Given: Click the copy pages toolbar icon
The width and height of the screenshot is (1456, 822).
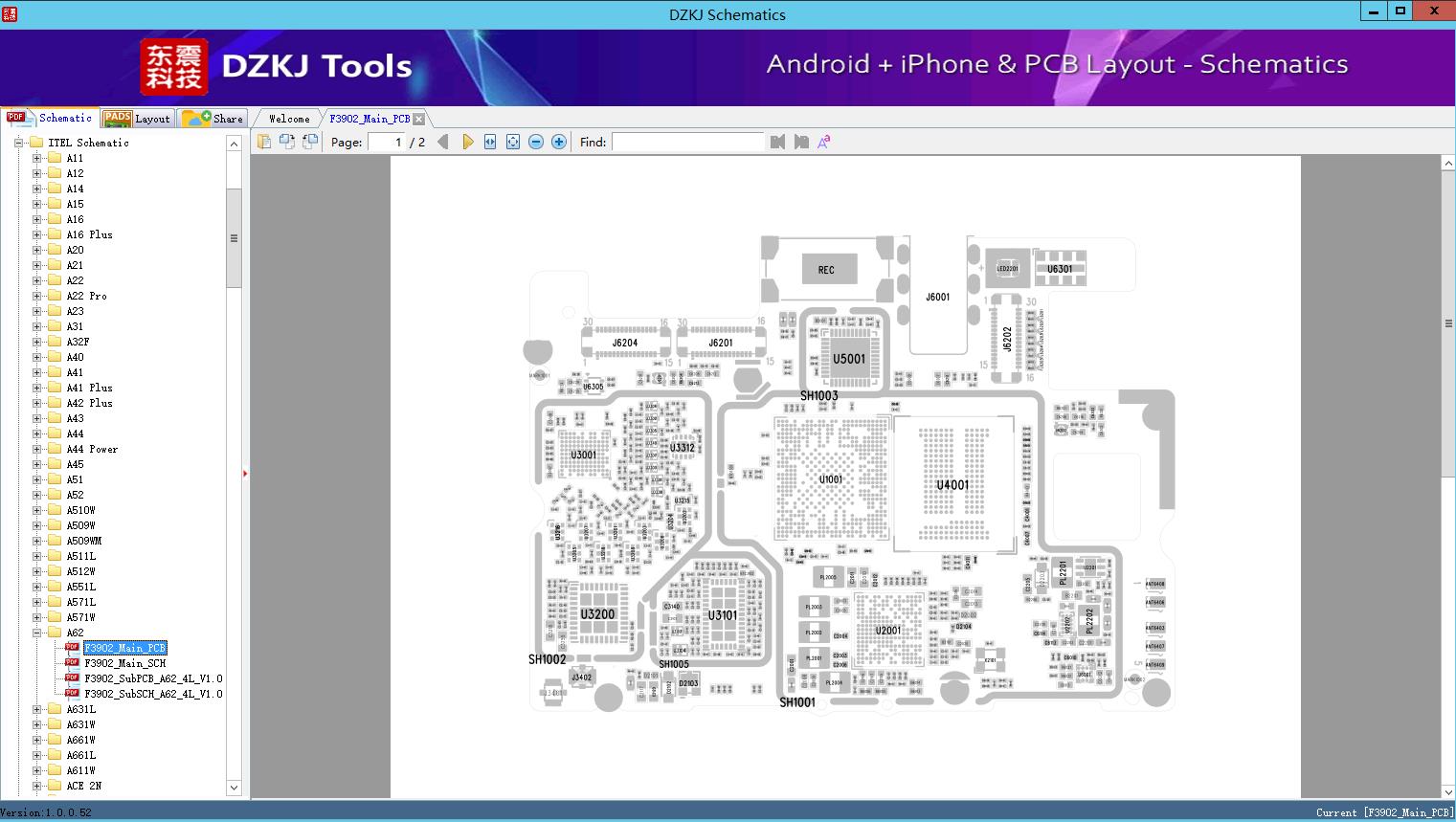Looking at the screenshot, I should (264, 142).
